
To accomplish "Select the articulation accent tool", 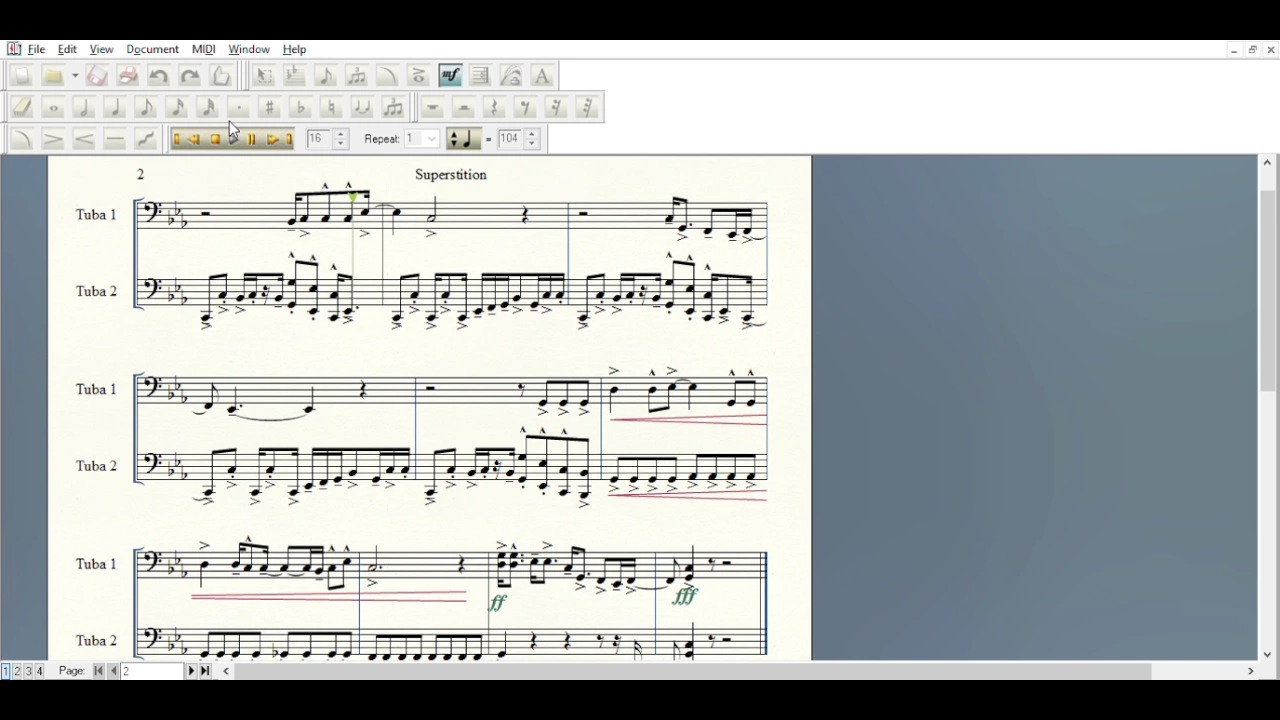I will [419, 76].
